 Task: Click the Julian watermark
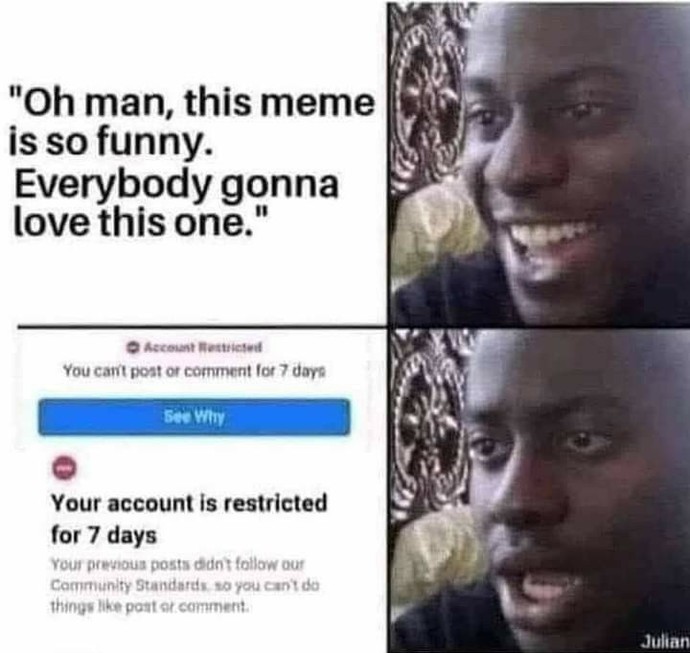click(x=666, y=640)
